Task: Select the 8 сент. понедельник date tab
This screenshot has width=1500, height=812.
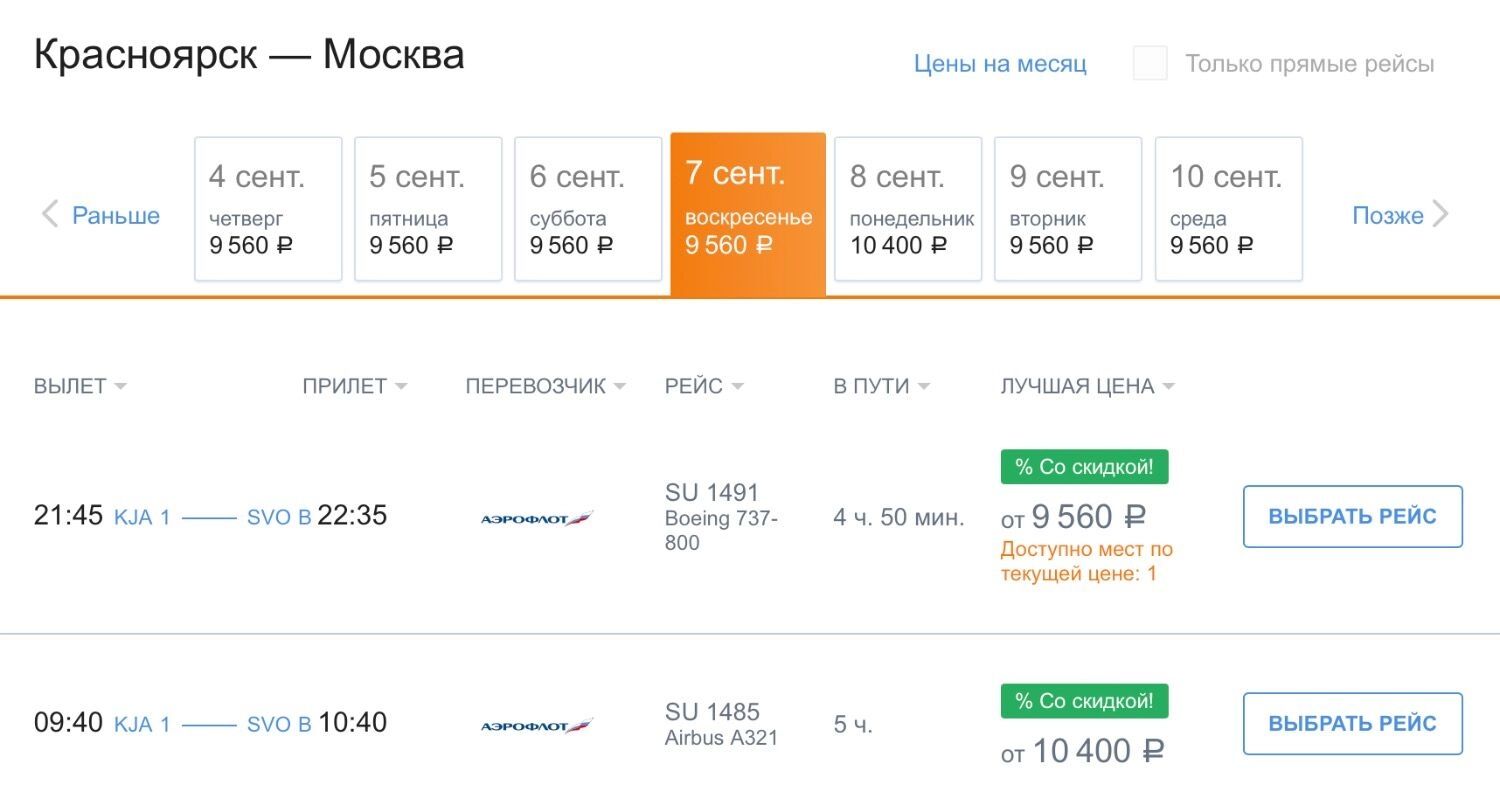Action: click(908, 209)
